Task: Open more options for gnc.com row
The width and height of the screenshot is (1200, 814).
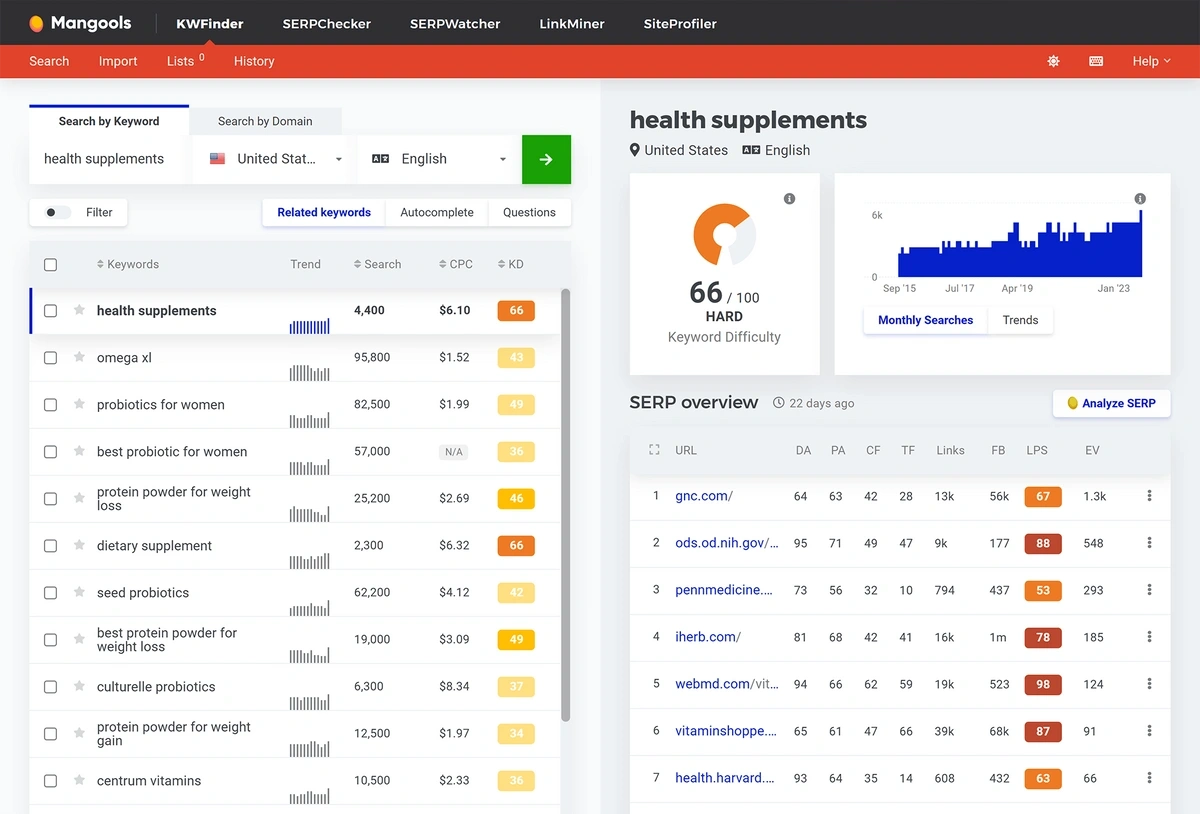Action: [x=1149, y=496]
